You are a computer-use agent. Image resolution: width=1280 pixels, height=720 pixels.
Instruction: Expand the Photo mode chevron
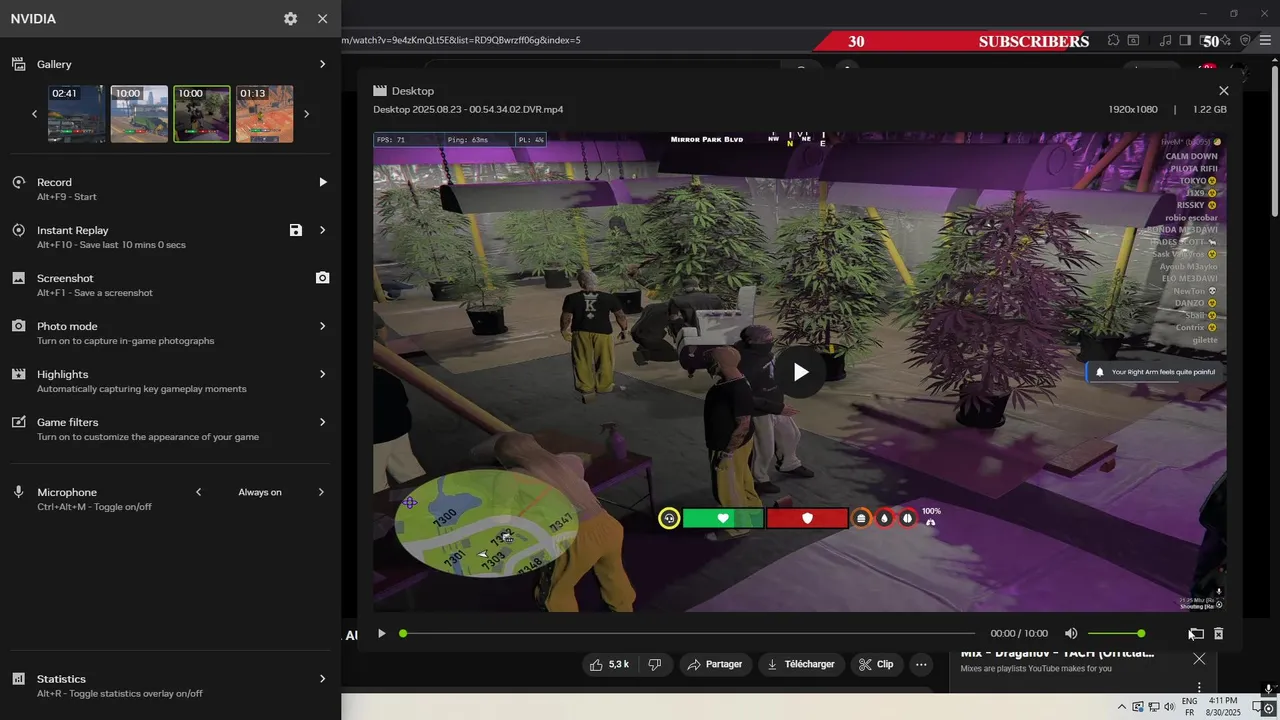[x=322, y=326]
